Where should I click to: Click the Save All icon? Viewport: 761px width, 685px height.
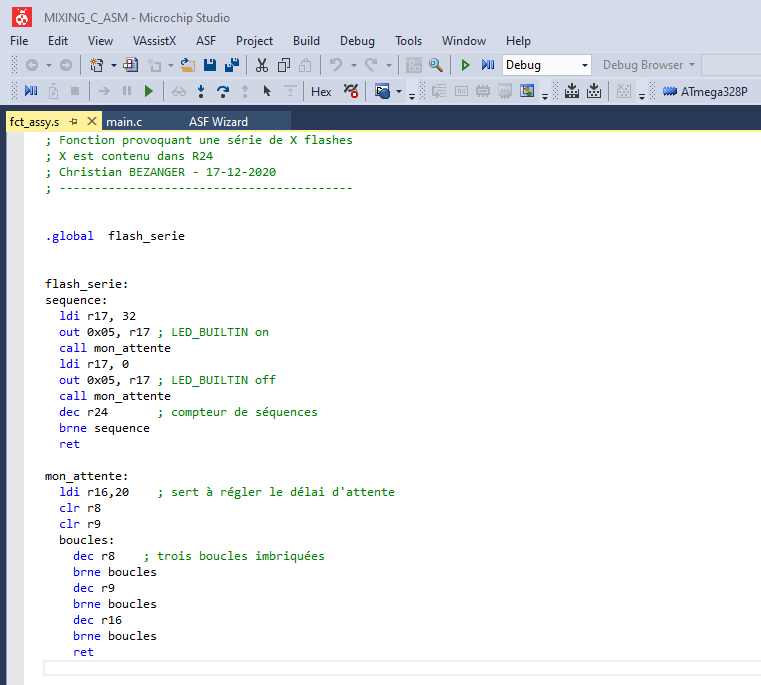coord(232,65)
